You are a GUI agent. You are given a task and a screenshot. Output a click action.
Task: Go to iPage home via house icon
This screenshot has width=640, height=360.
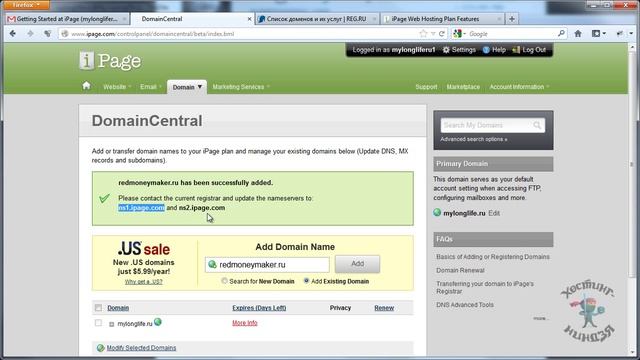pos(86,86)
